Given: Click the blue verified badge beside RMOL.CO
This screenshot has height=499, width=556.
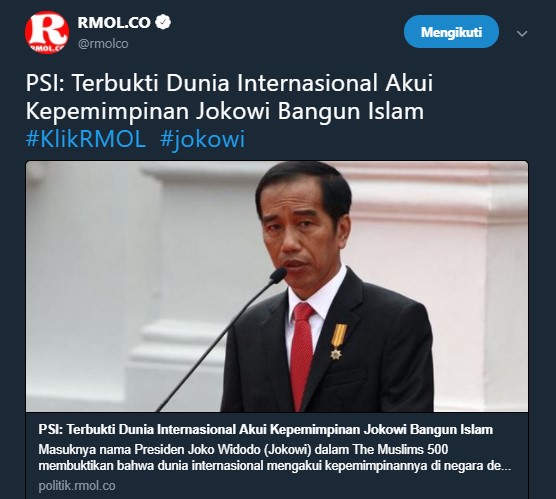Looking at the screenshot, I should [163, 22].
